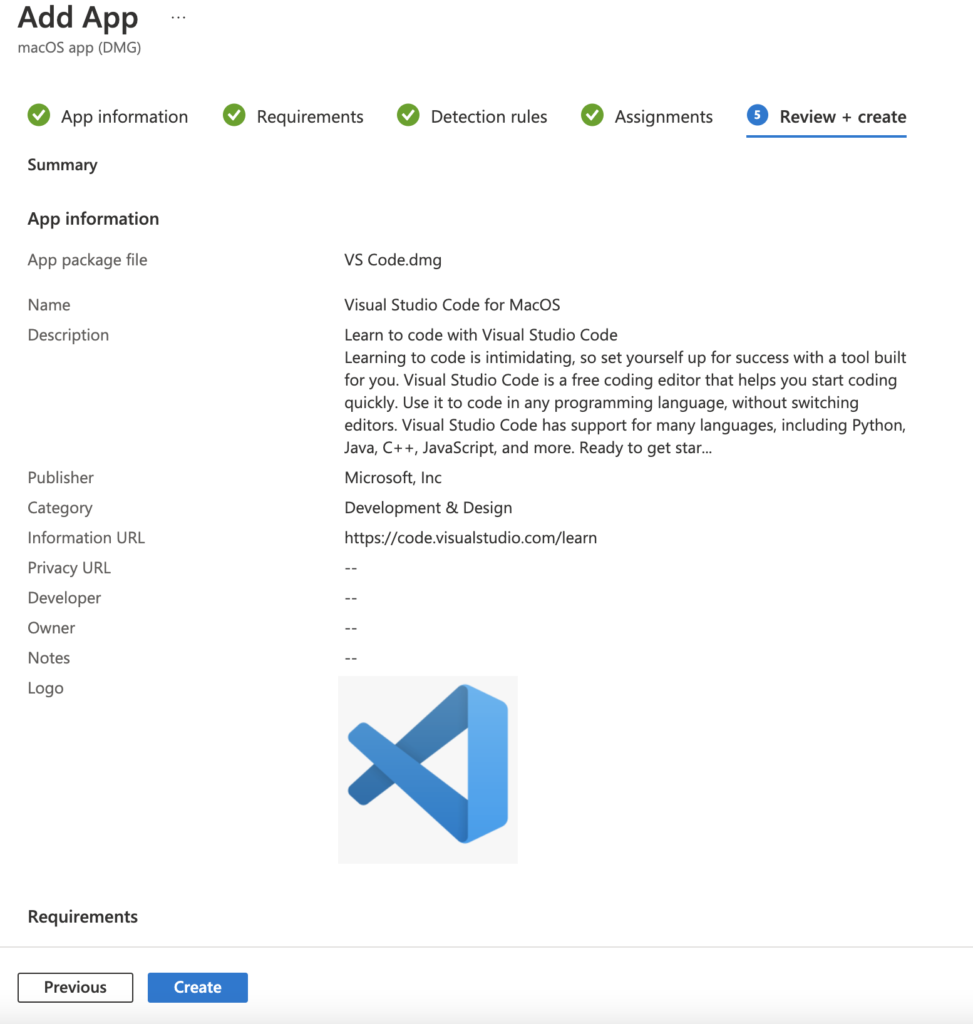Click the Privacy URL label

69,568
